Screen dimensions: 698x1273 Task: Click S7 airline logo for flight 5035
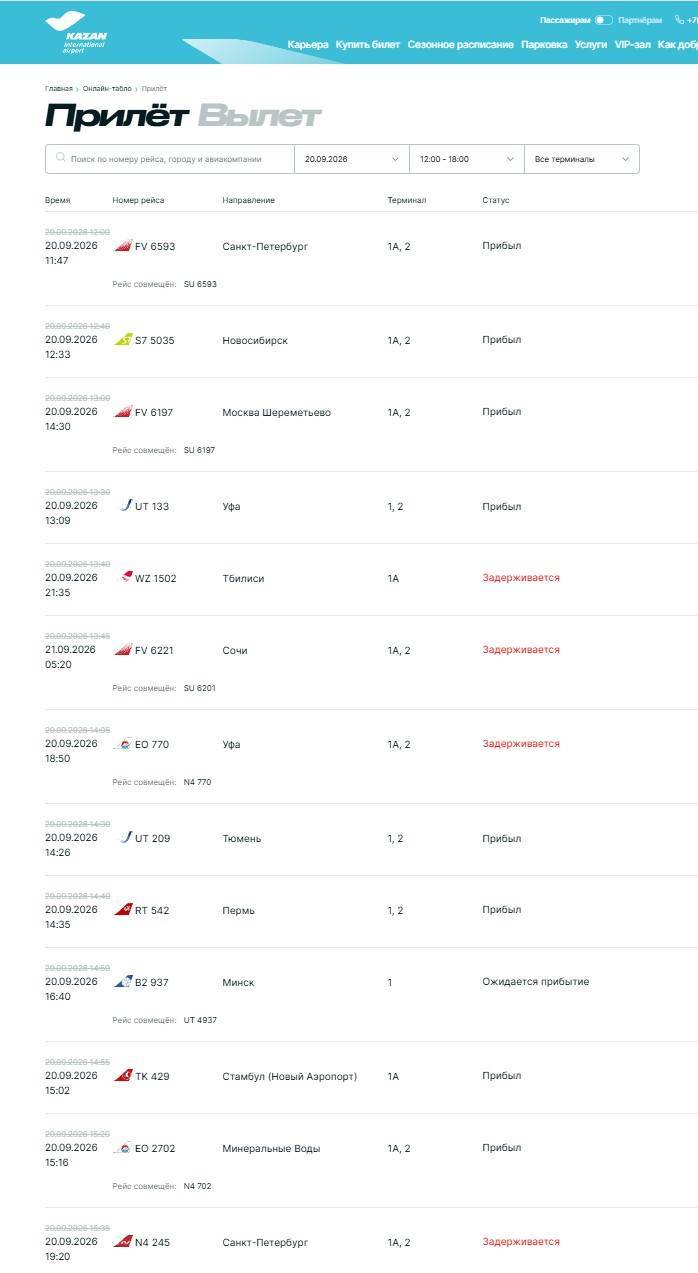[123, 340]
